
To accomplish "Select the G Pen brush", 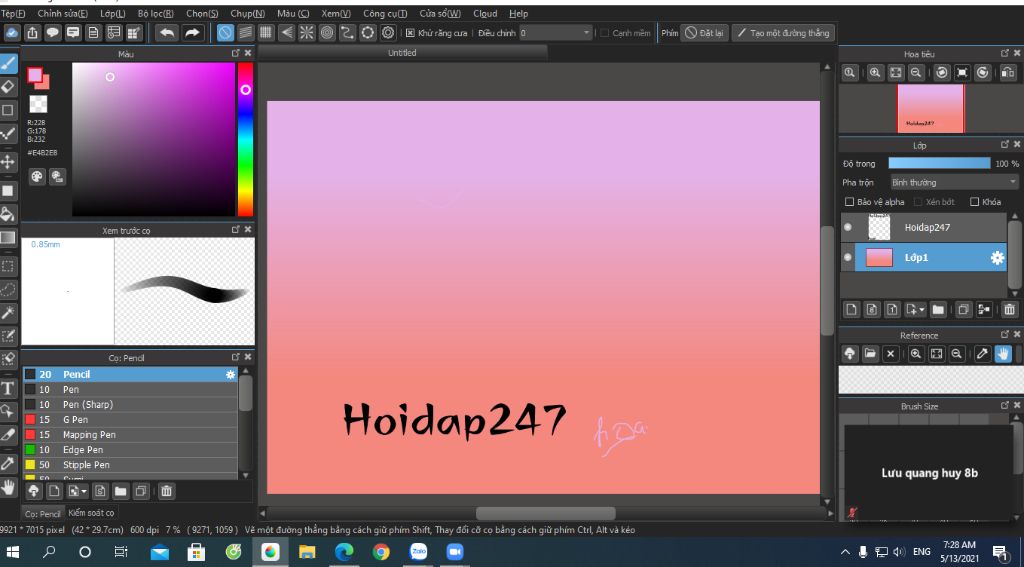I will [x=131, y=420].
